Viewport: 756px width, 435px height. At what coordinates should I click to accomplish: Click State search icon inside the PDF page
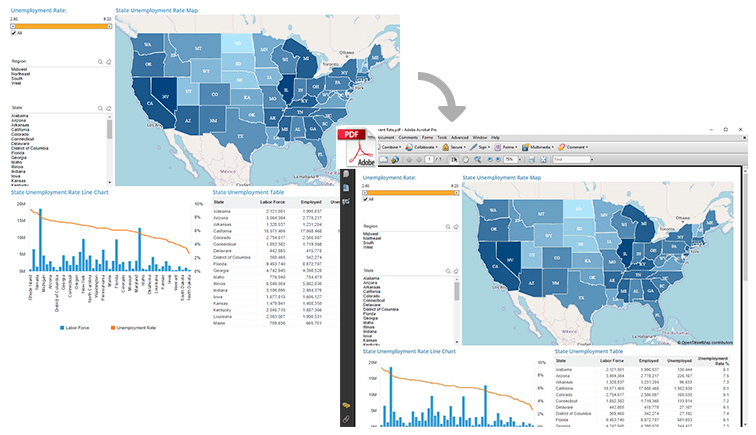pyautogui.click(x=448, y=271)
